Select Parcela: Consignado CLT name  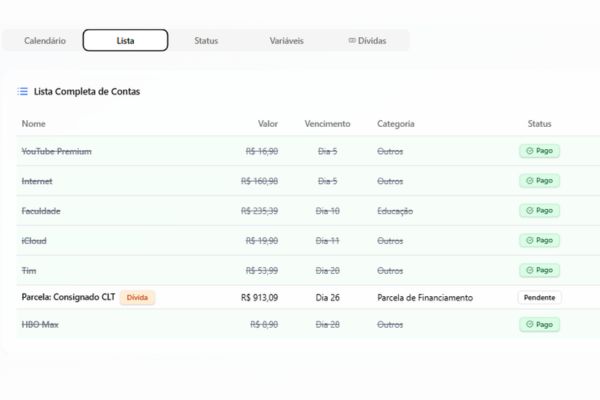coord(68,297)
